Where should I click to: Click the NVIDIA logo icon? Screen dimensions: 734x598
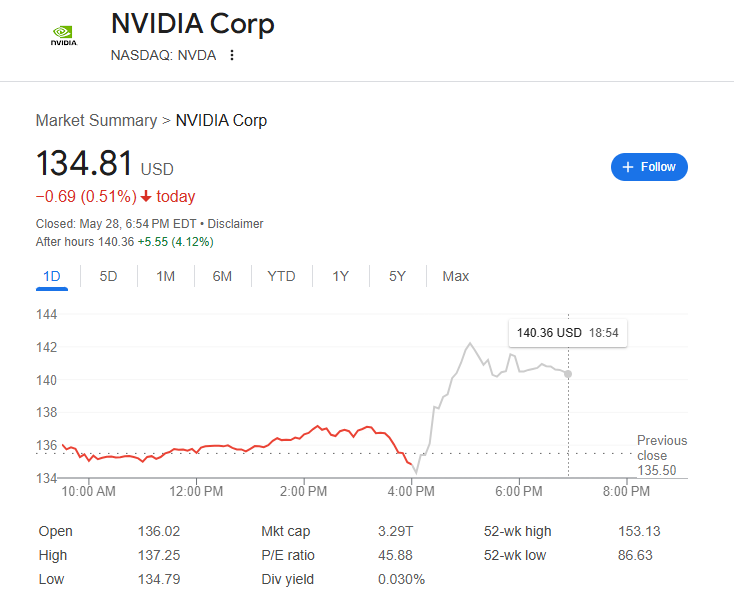(x=63, y=36)
